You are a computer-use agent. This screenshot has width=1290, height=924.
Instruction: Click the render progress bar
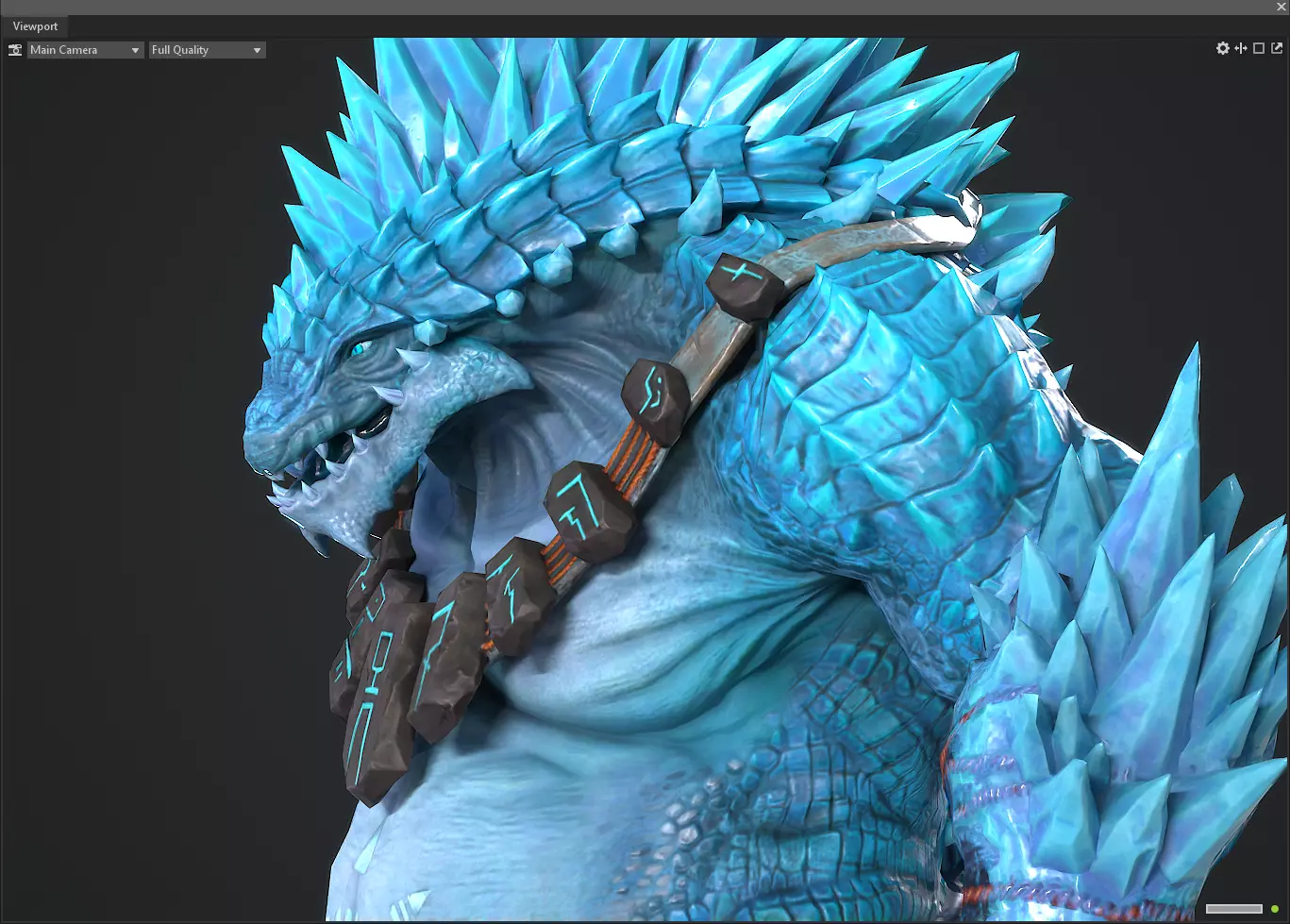coord(1234,909)
